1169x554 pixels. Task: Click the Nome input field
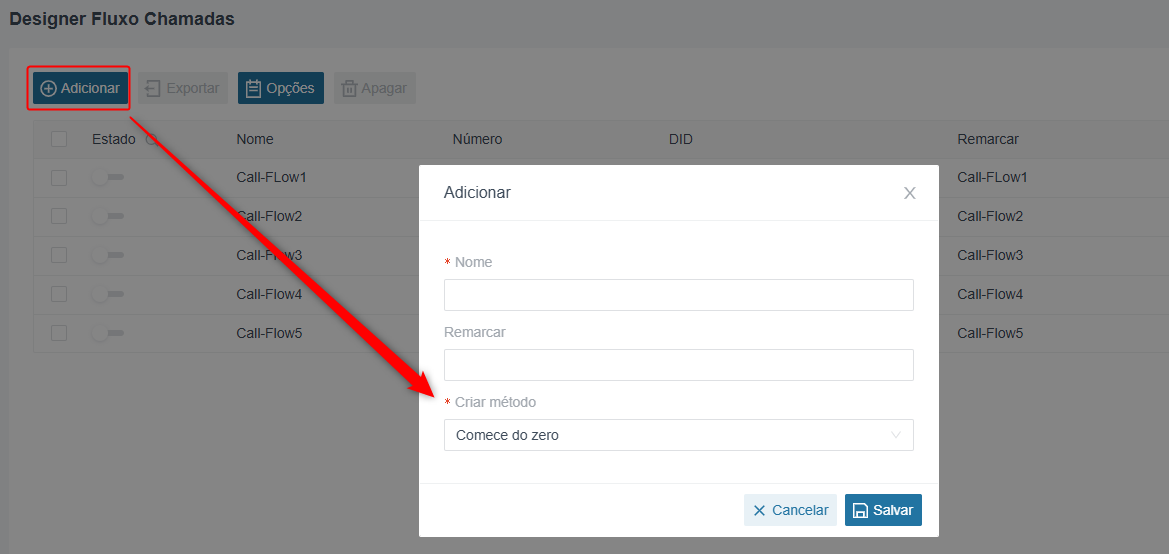[x=678, y=295]
